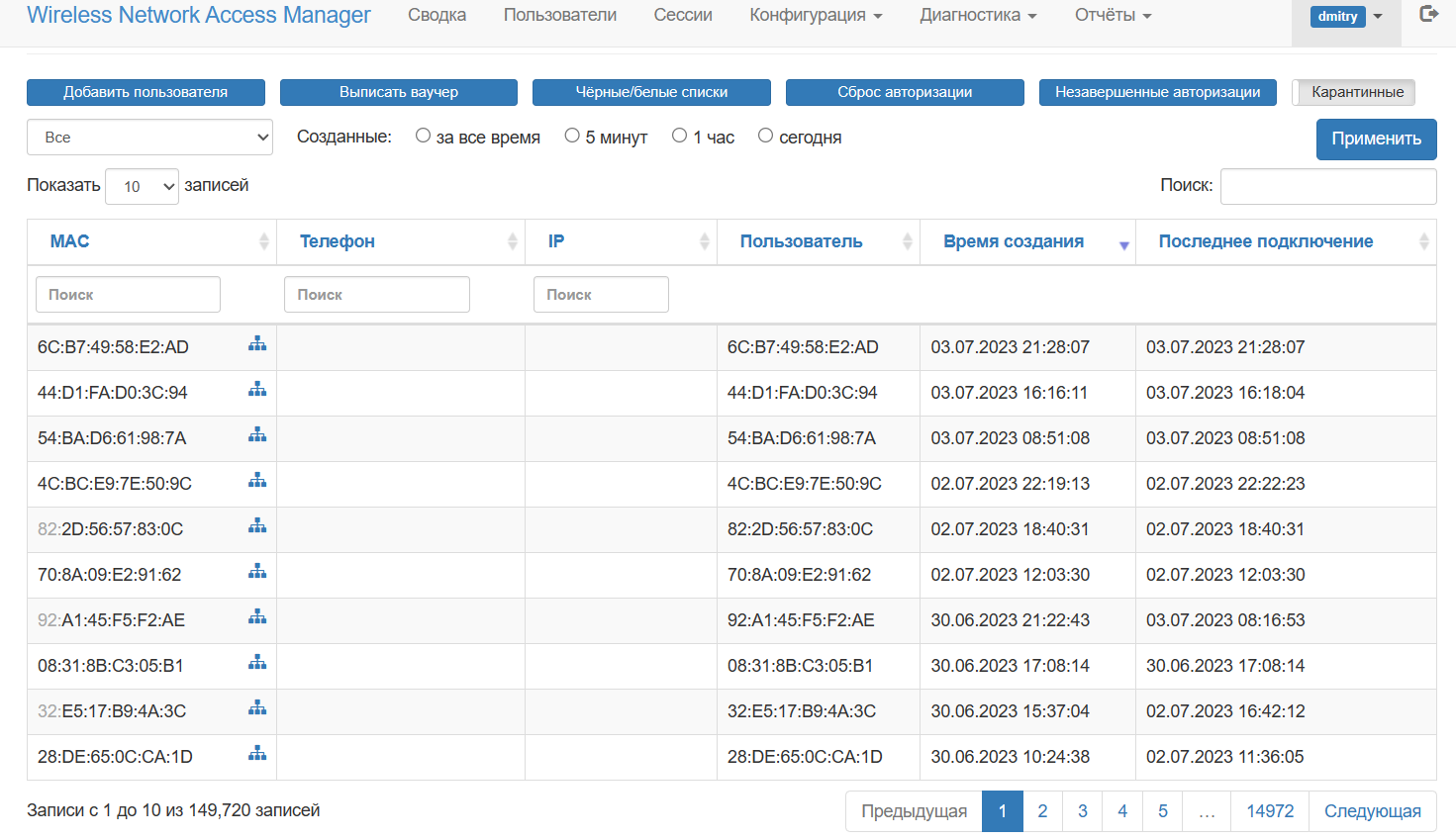This screenshot has height=840, width=1456.
Task: Select '5 минут' radio option
Action: (x=572, y=136)
